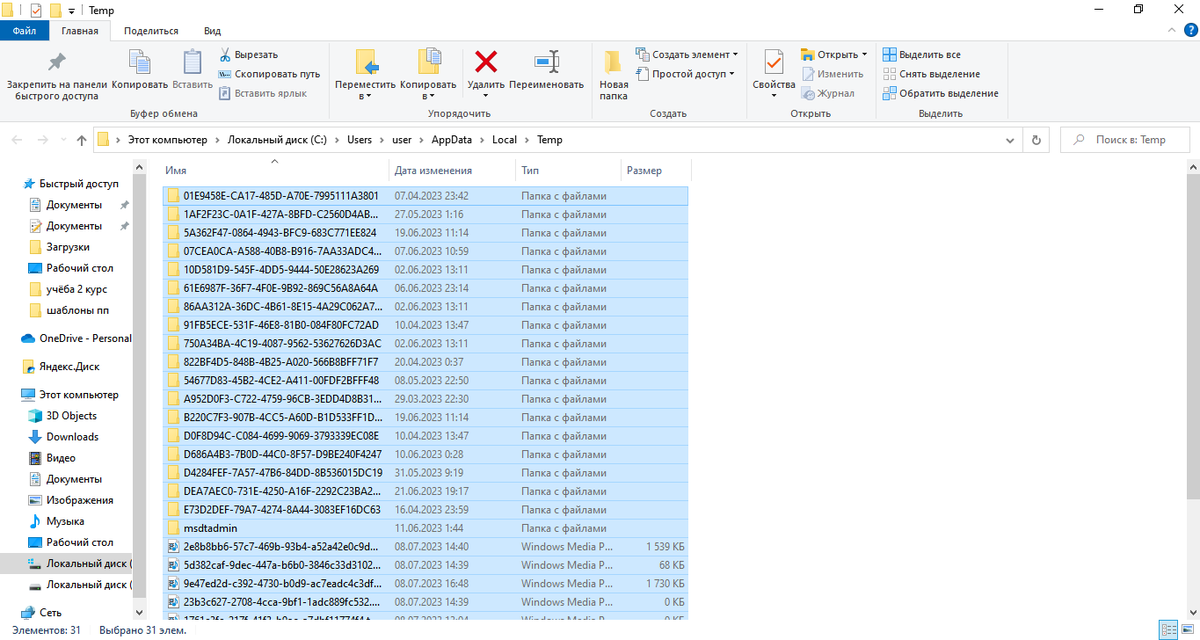Click Users in the address breadcrumb
Viewport: 1200px width, 640px height.
click(x=359, y=140)
